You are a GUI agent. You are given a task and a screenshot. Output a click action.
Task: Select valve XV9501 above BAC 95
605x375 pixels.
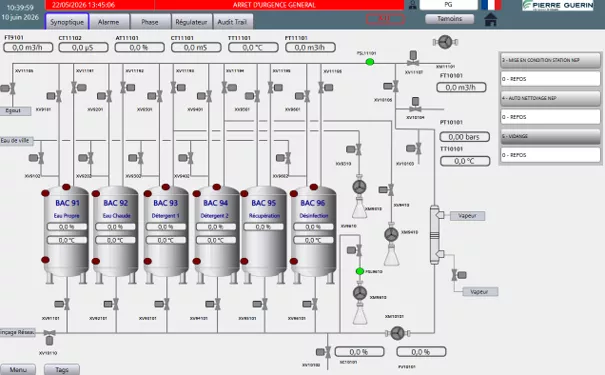[252, 96]
